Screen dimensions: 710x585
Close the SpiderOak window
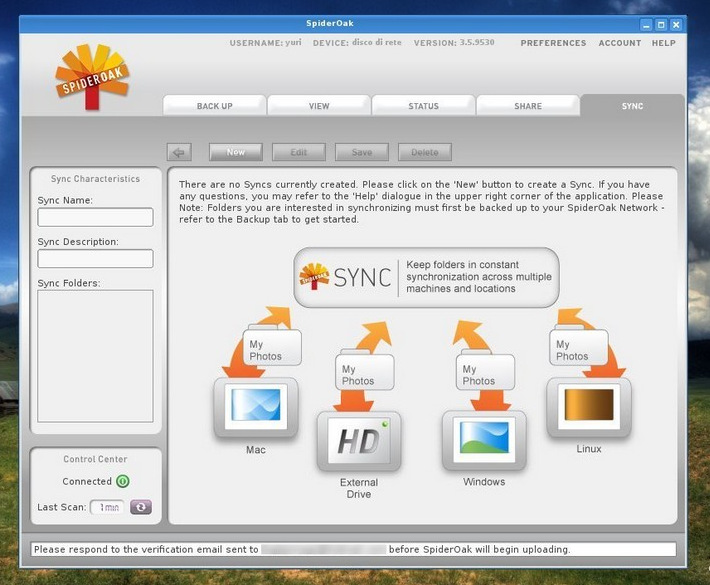coord(676,25)
